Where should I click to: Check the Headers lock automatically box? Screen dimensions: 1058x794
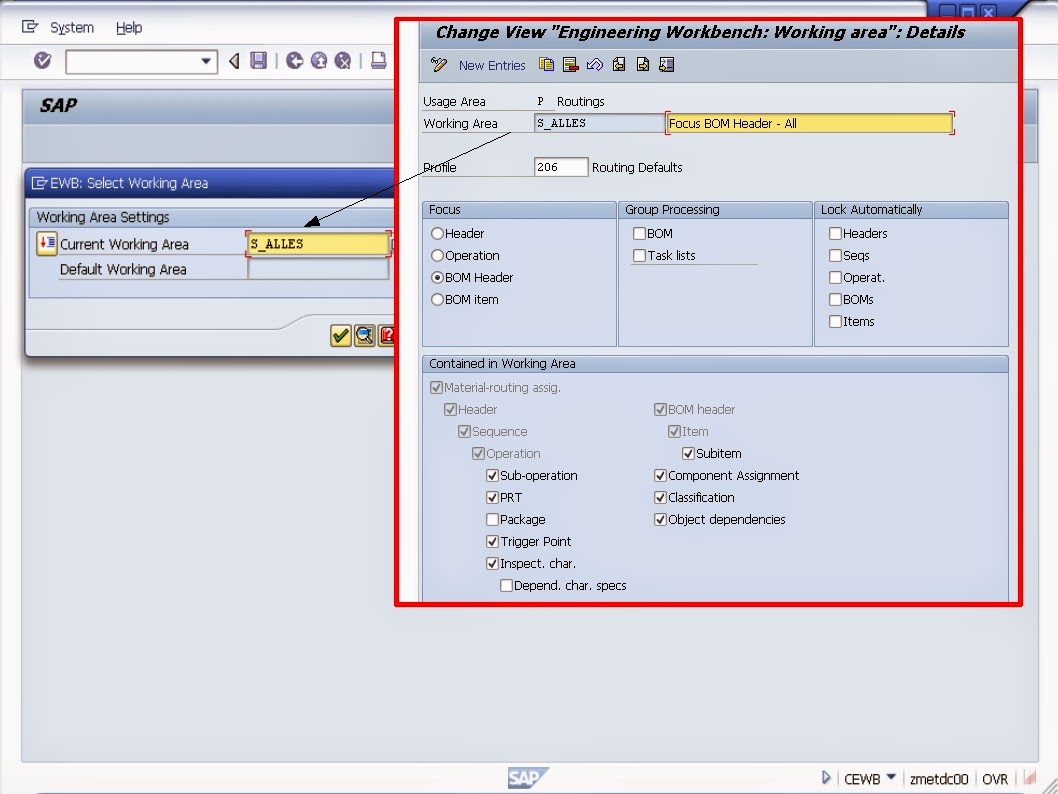coord(836,233)
